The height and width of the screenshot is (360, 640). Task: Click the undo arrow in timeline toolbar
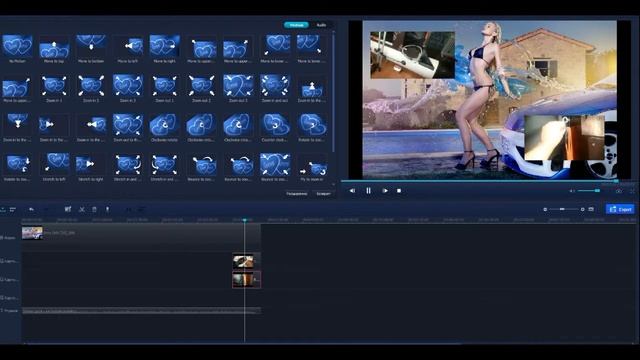point(31,209)
